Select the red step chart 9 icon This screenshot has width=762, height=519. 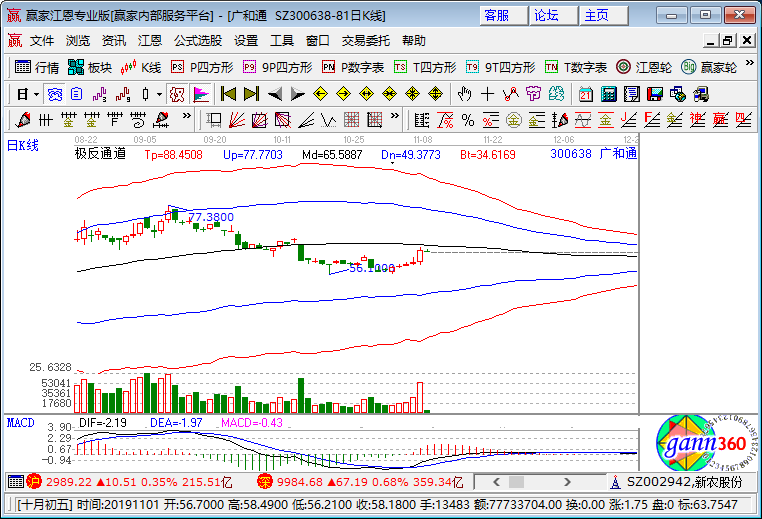pyautogui.click(x=123, y=94)
